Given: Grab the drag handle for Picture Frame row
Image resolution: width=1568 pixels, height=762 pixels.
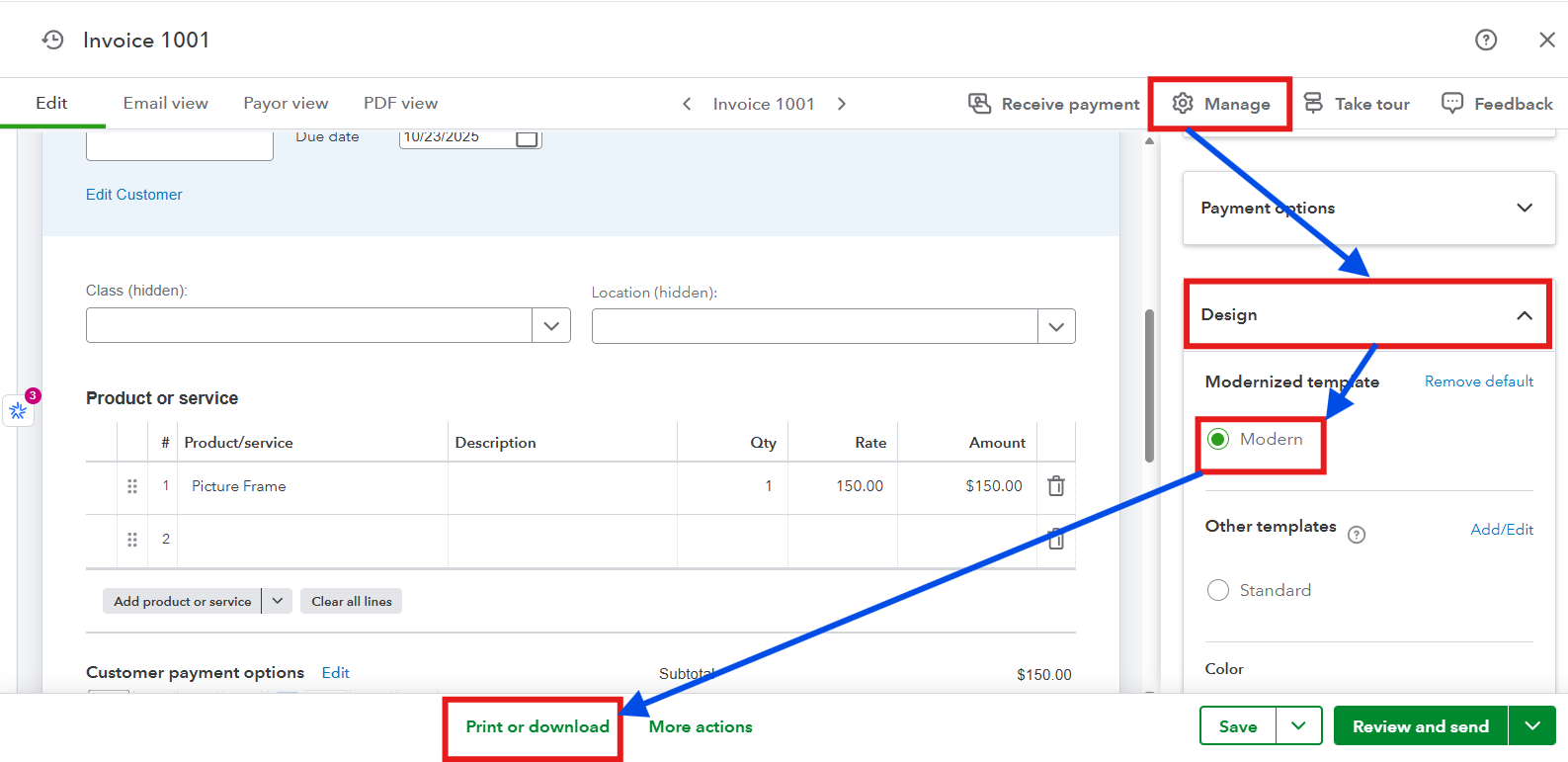Looking at the screenshot, I should pos(132,486).
